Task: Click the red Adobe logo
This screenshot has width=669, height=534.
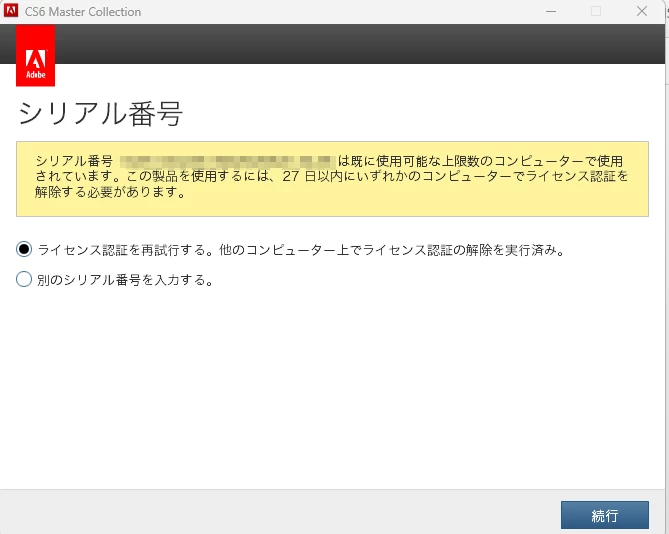Action: click(35, 55)
